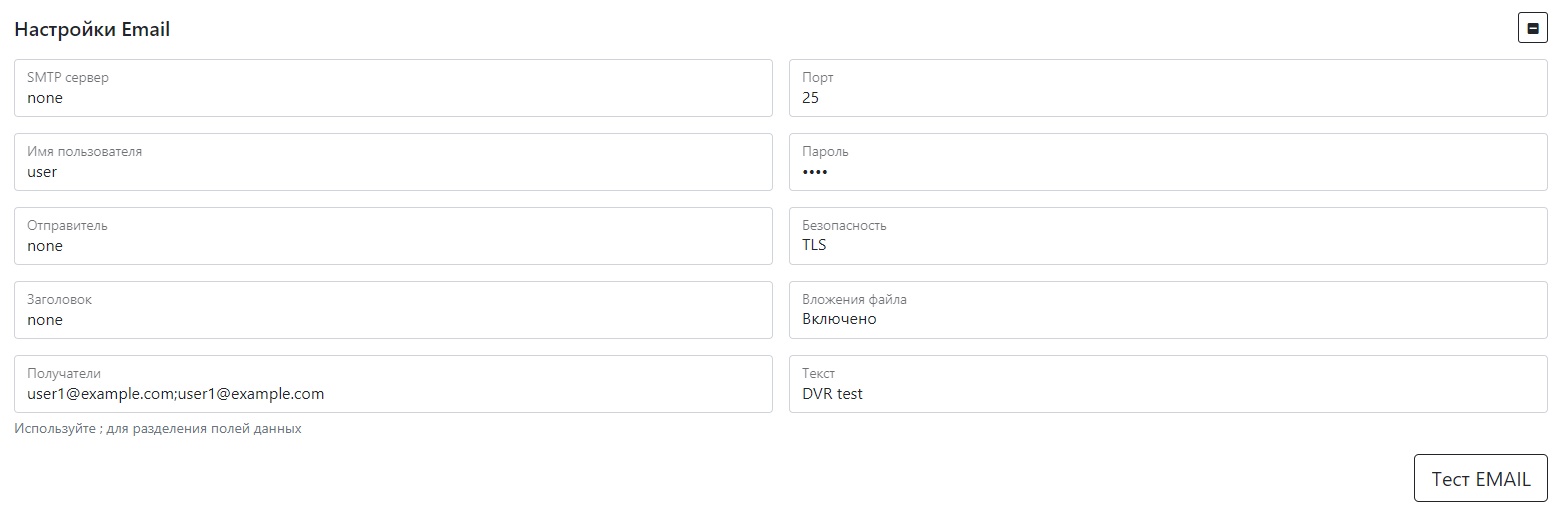This screenshot has height=514, width=1564.
Task: Click the Отправитель input field
Action: tap(393, 236)
